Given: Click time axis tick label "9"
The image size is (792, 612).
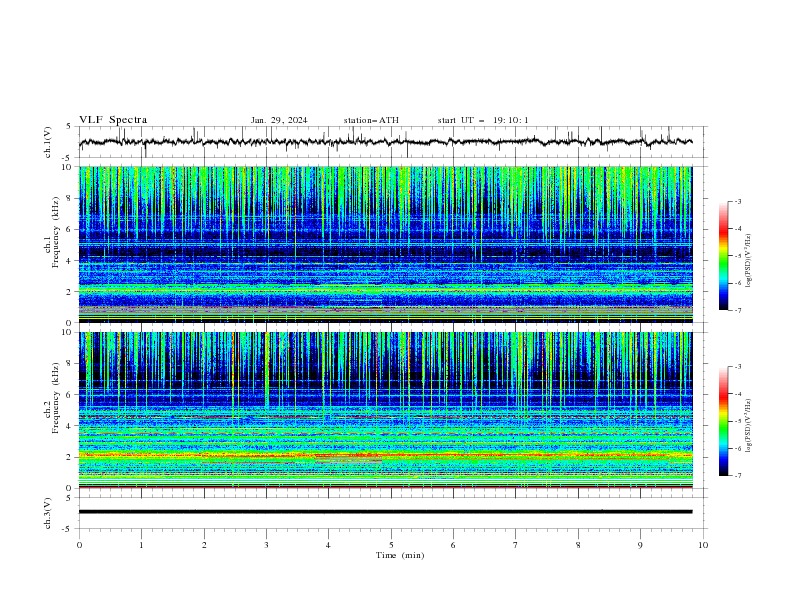Looking at the screenshot, I should point(640,545).
